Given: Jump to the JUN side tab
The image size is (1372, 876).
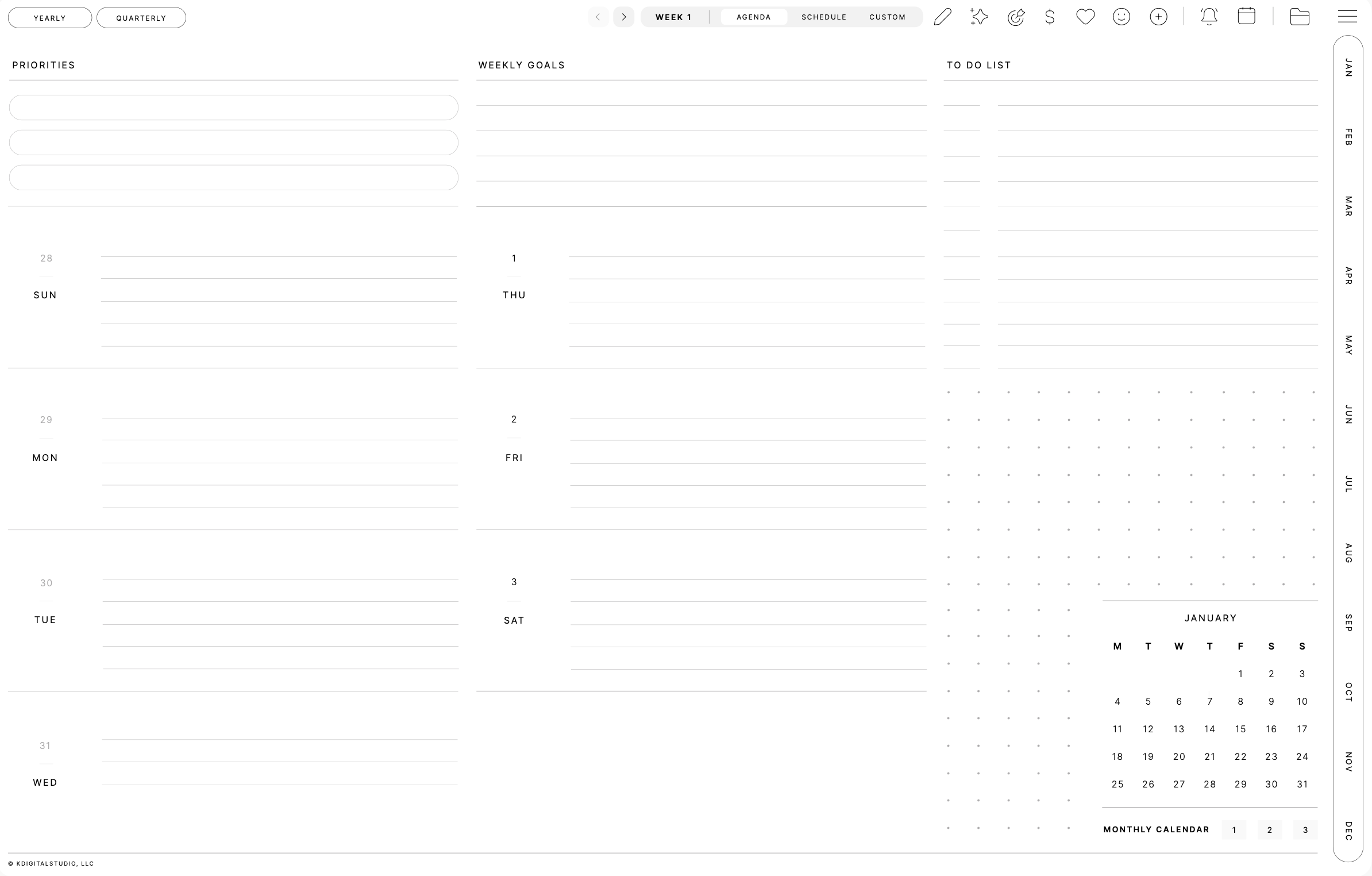Looking at the screenshot, I should [x=1348, y=414].
